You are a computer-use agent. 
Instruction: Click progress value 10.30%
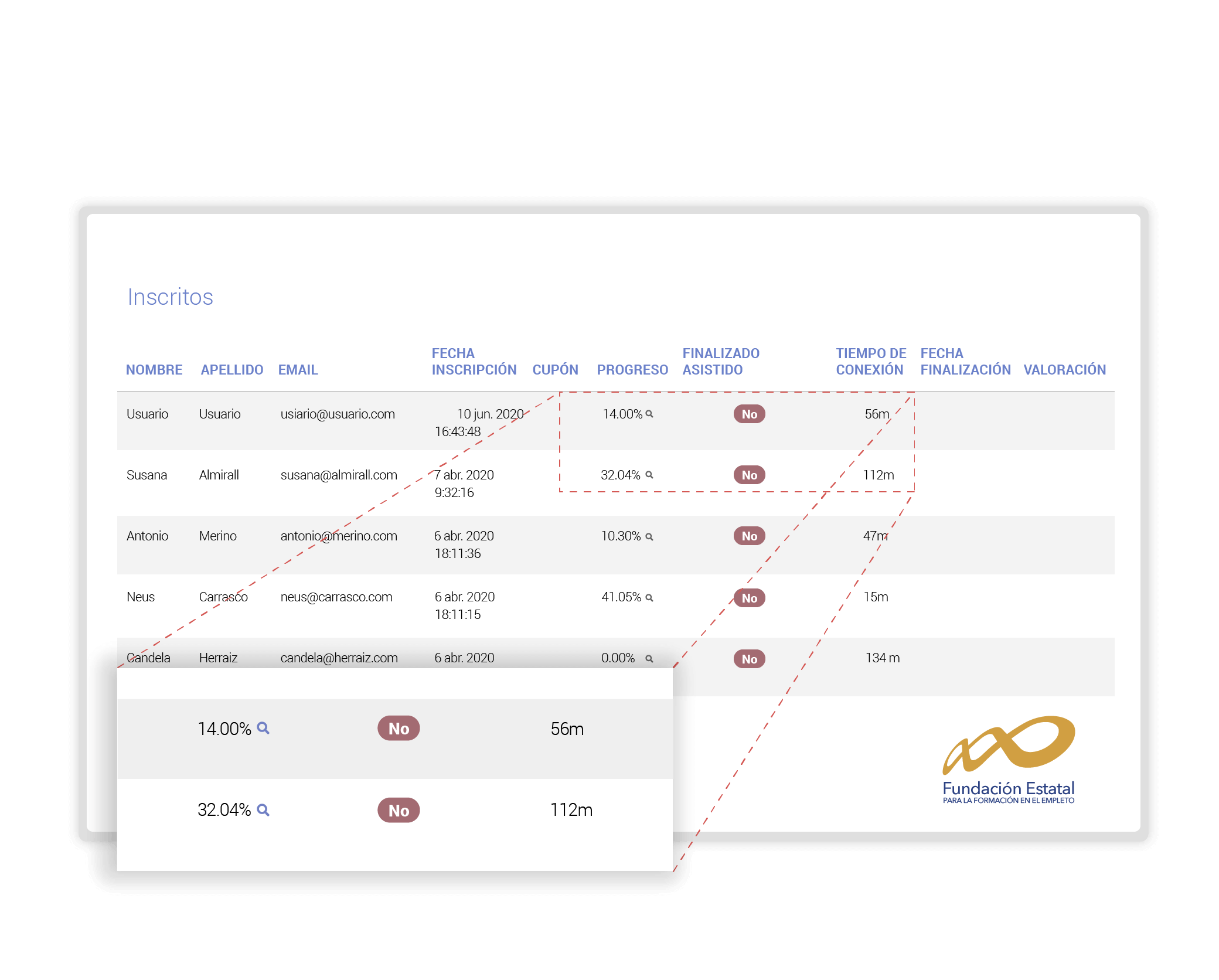pos(621,536)
